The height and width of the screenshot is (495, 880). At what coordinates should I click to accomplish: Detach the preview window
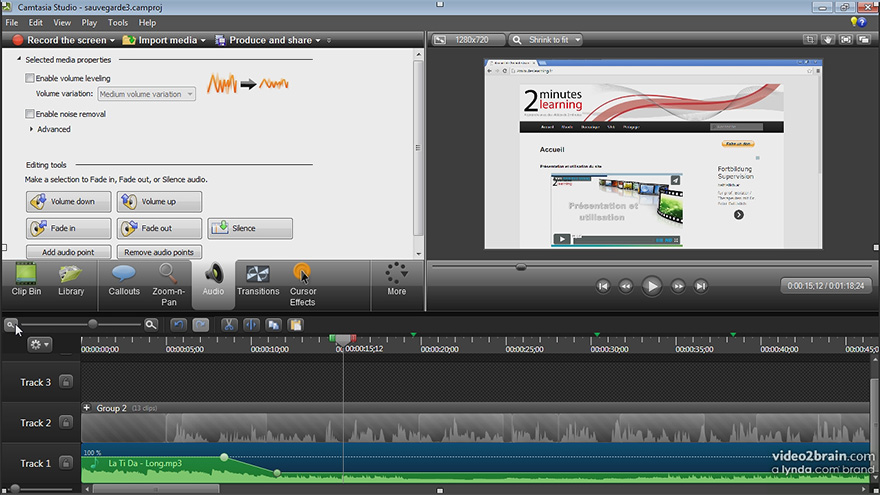pos(864,39)
